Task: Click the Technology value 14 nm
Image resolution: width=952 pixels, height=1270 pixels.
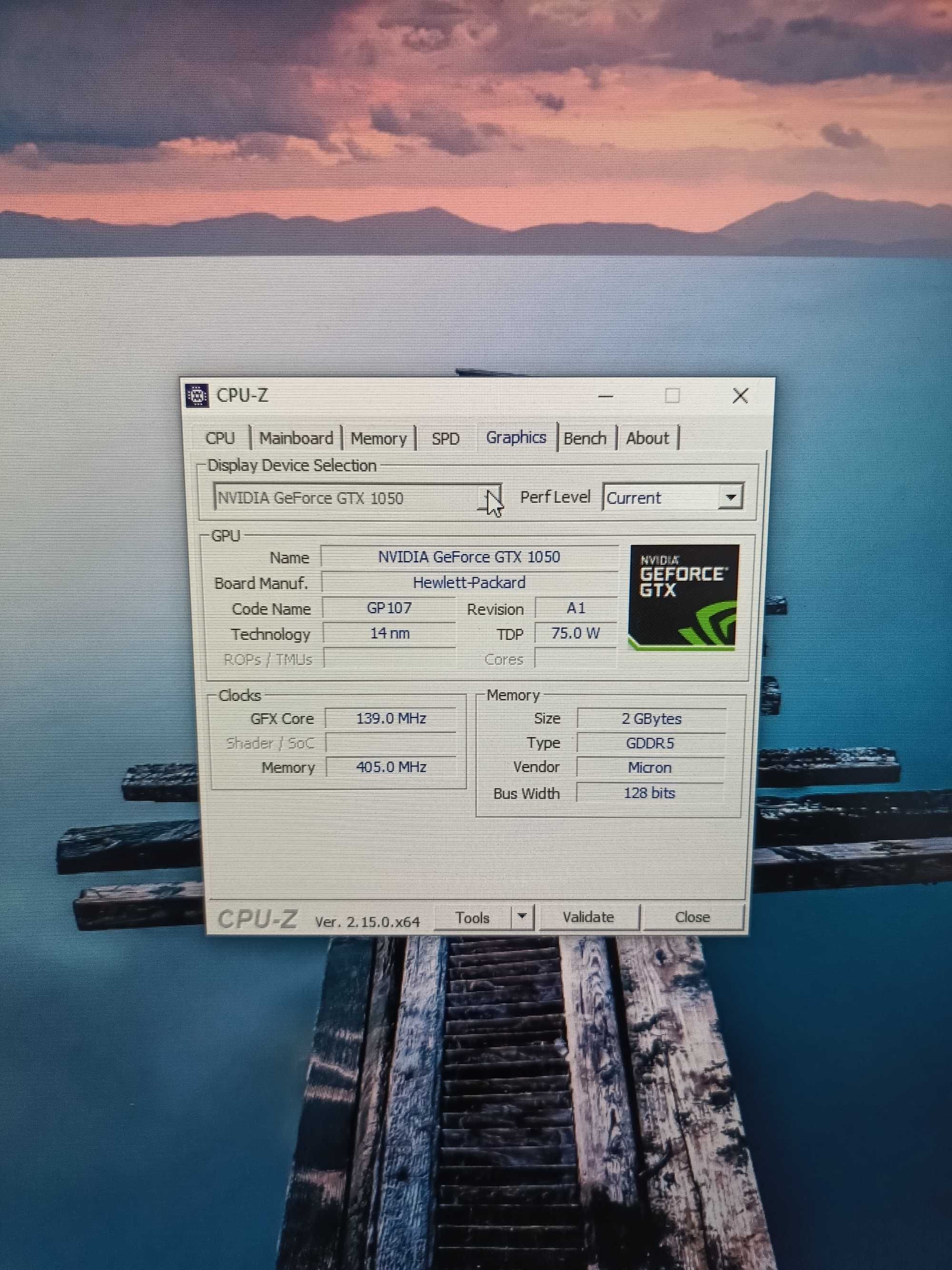Action: [389, 633]
